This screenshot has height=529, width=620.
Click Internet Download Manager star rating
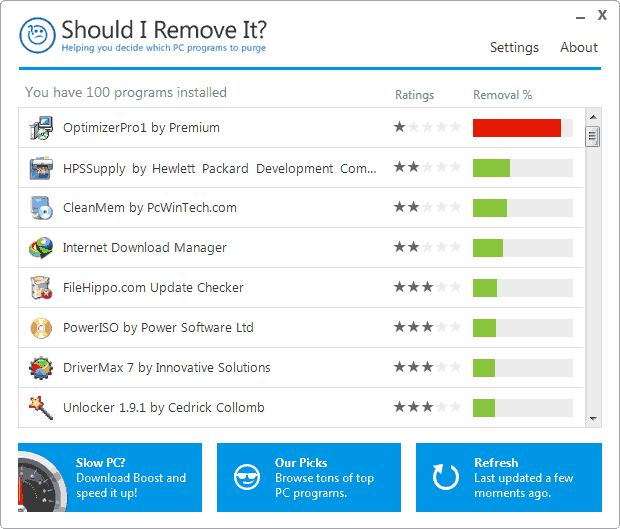(x=427, y=247)
